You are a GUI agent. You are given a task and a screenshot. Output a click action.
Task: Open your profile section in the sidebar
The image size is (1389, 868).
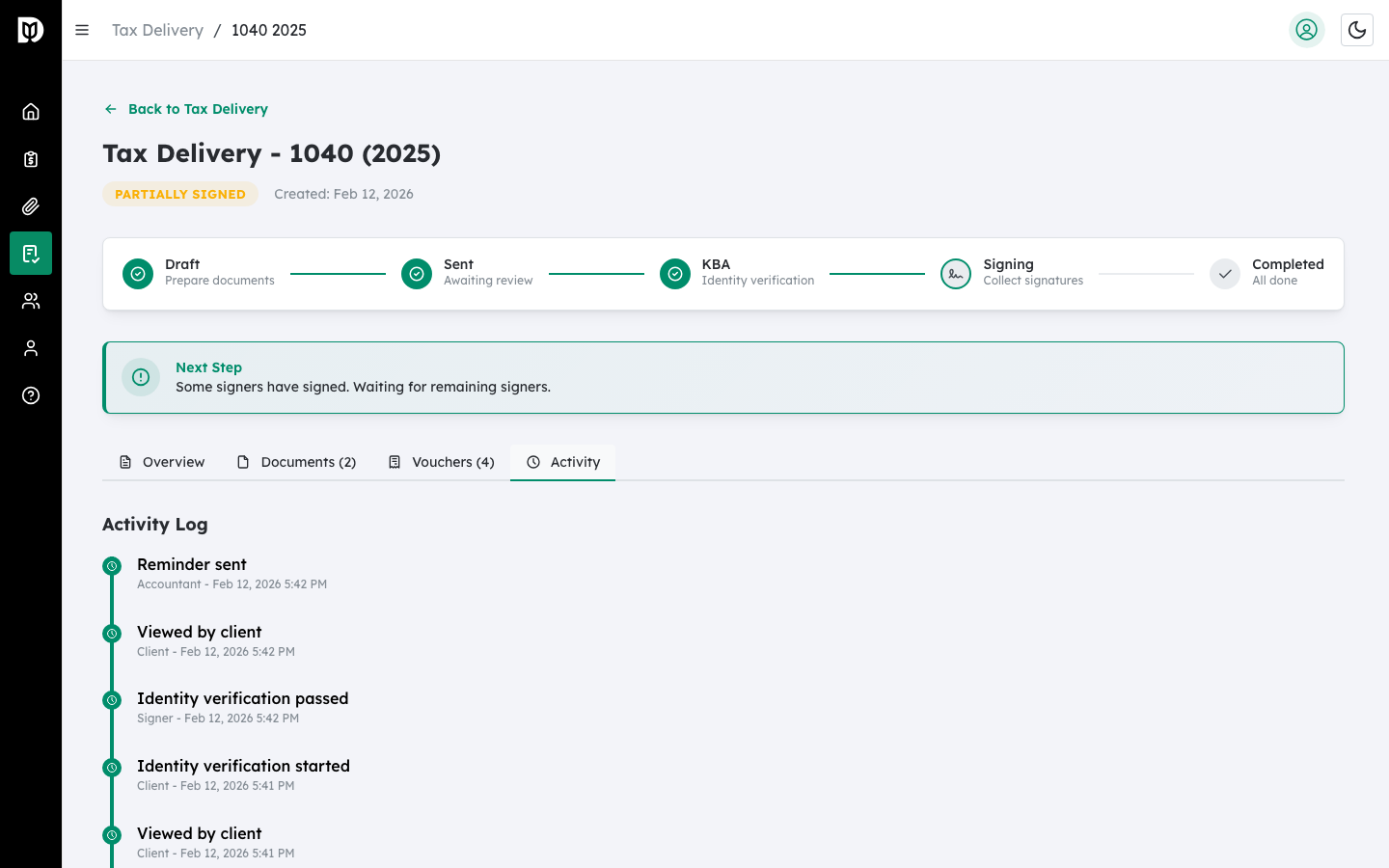[30, 347]
